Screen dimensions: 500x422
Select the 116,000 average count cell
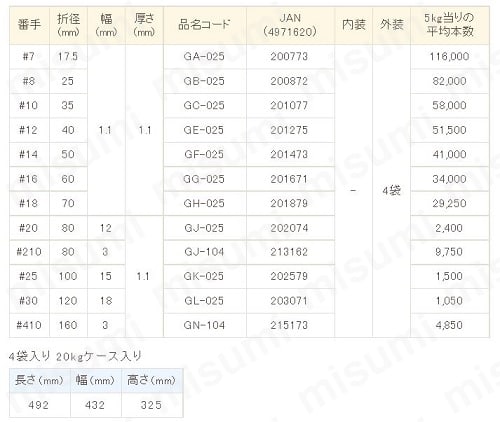pos(449,56)
